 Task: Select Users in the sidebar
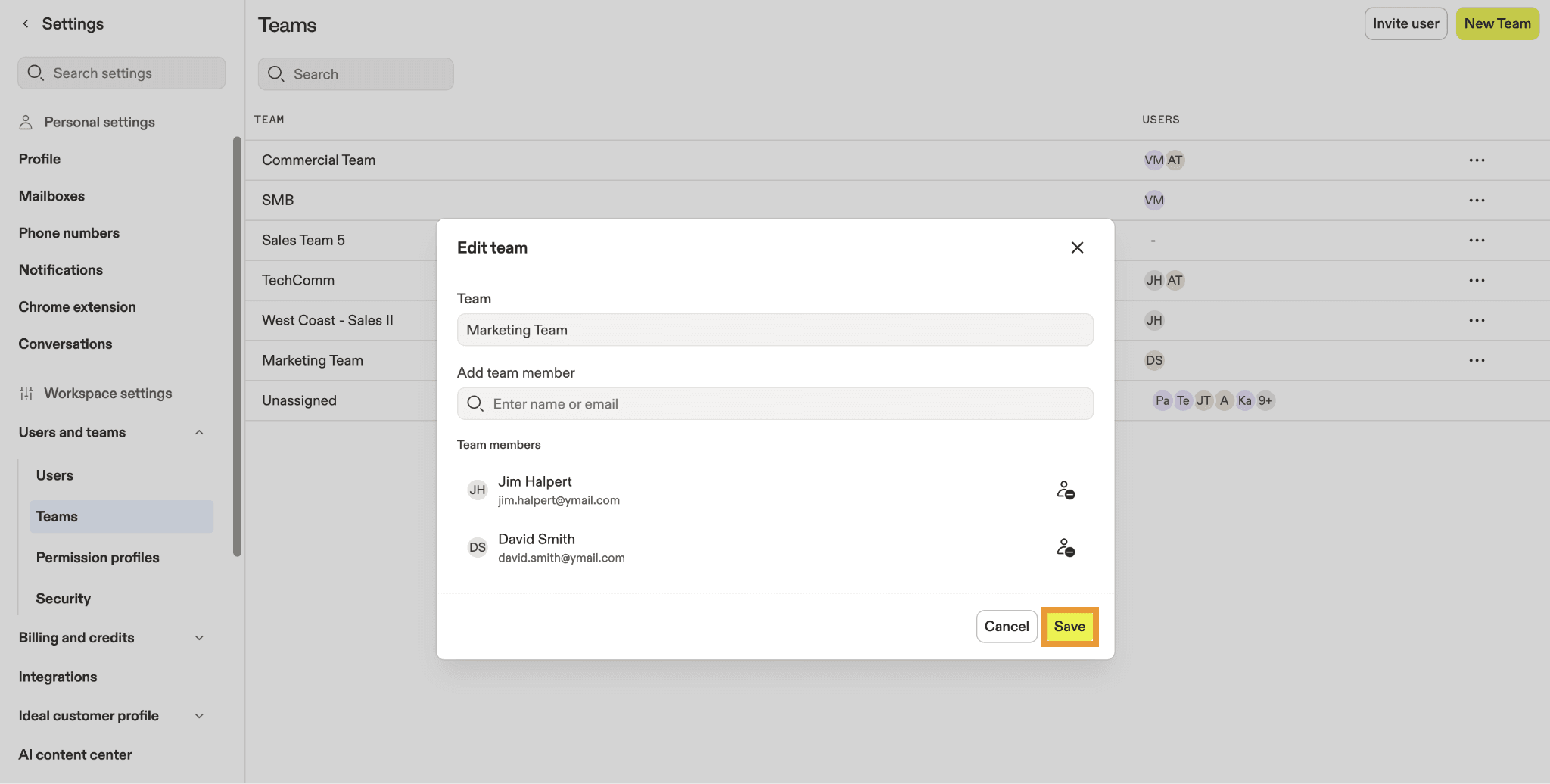point(54,475)
